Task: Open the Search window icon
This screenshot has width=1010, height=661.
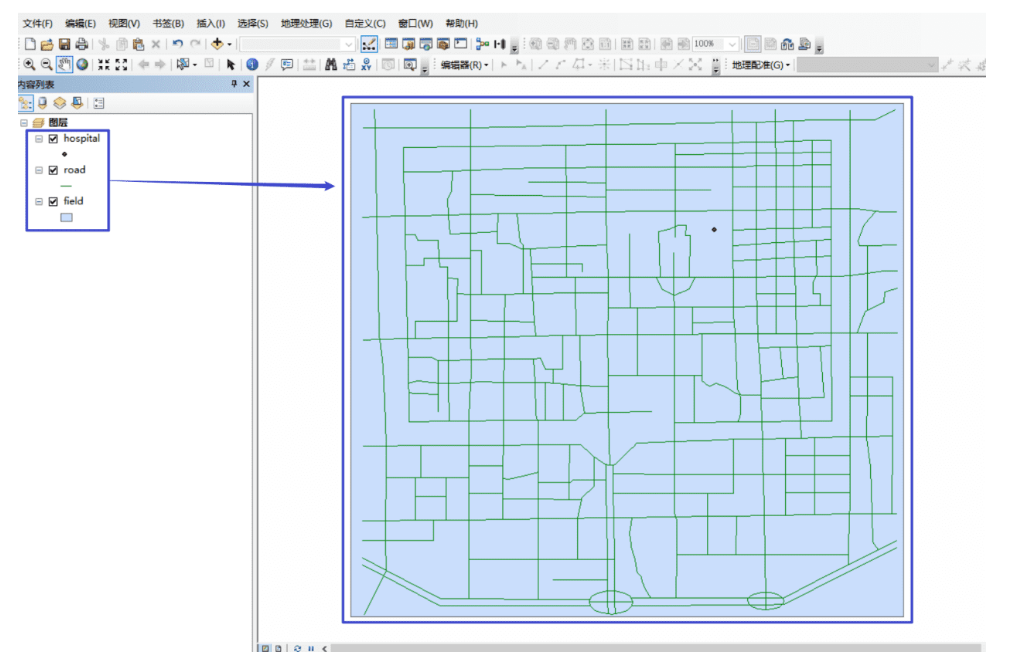Action: pos(426,44)
